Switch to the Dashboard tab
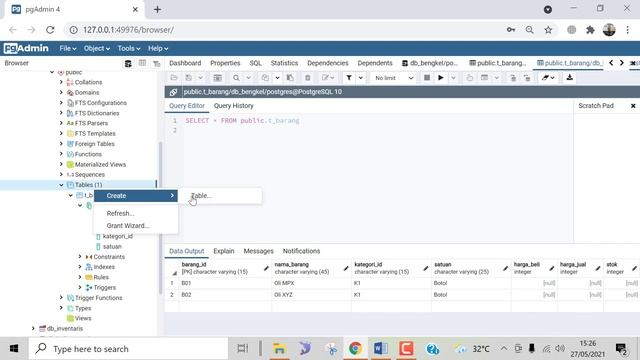The height and width of the screenshot is (360, 640). pos(185,63)
